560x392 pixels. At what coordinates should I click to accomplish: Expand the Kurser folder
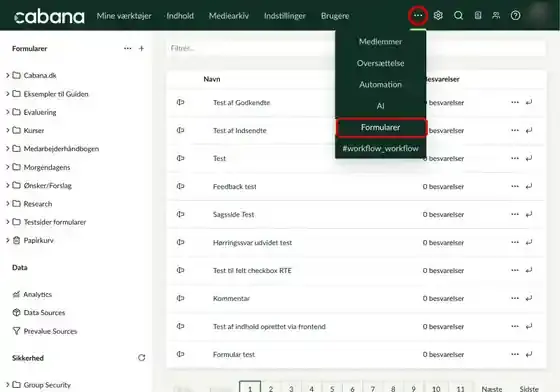pos(8,130)
